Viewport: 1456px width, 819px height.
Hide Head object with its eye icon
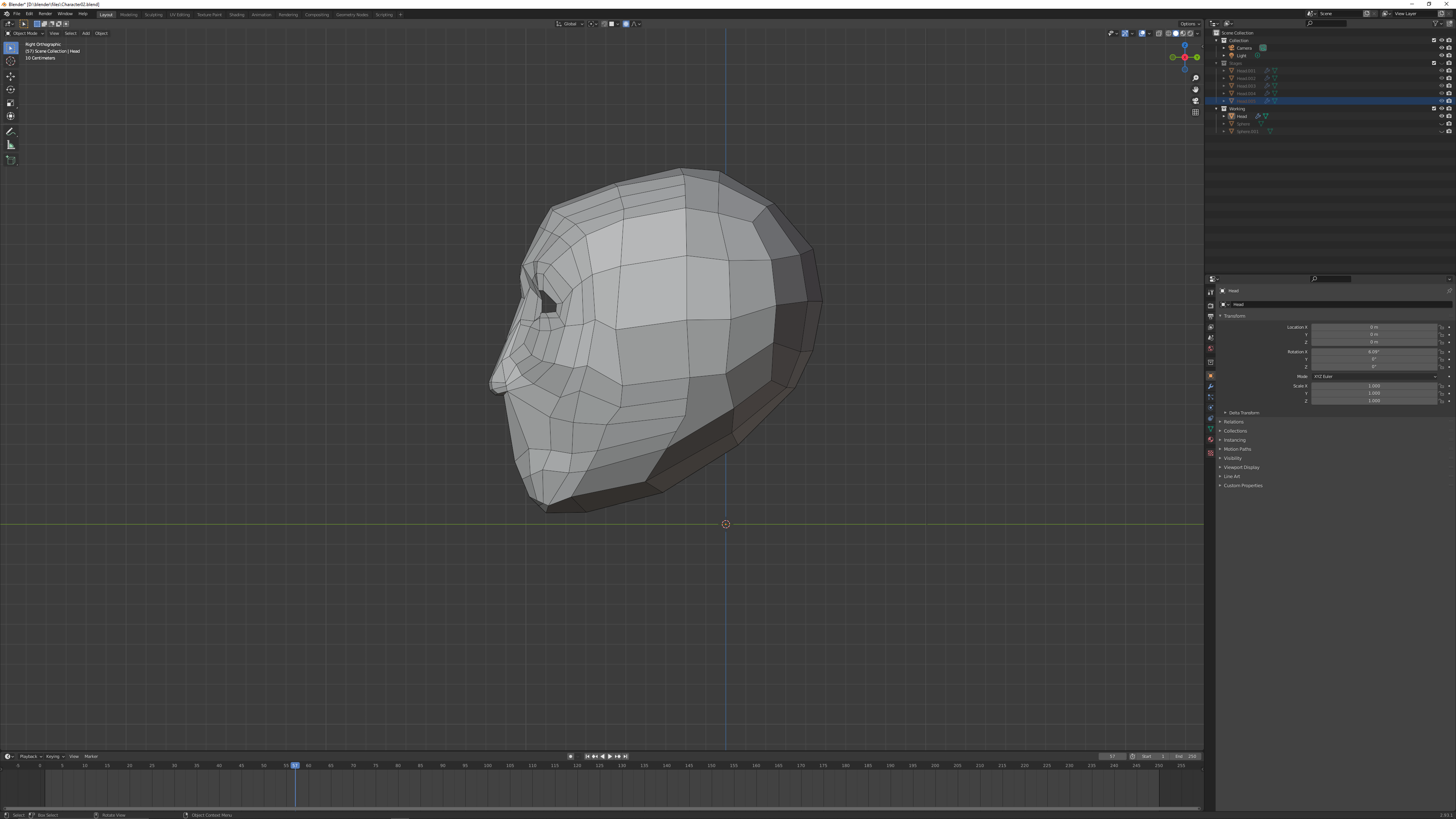pyautogui.click(x=1441, y=116)
